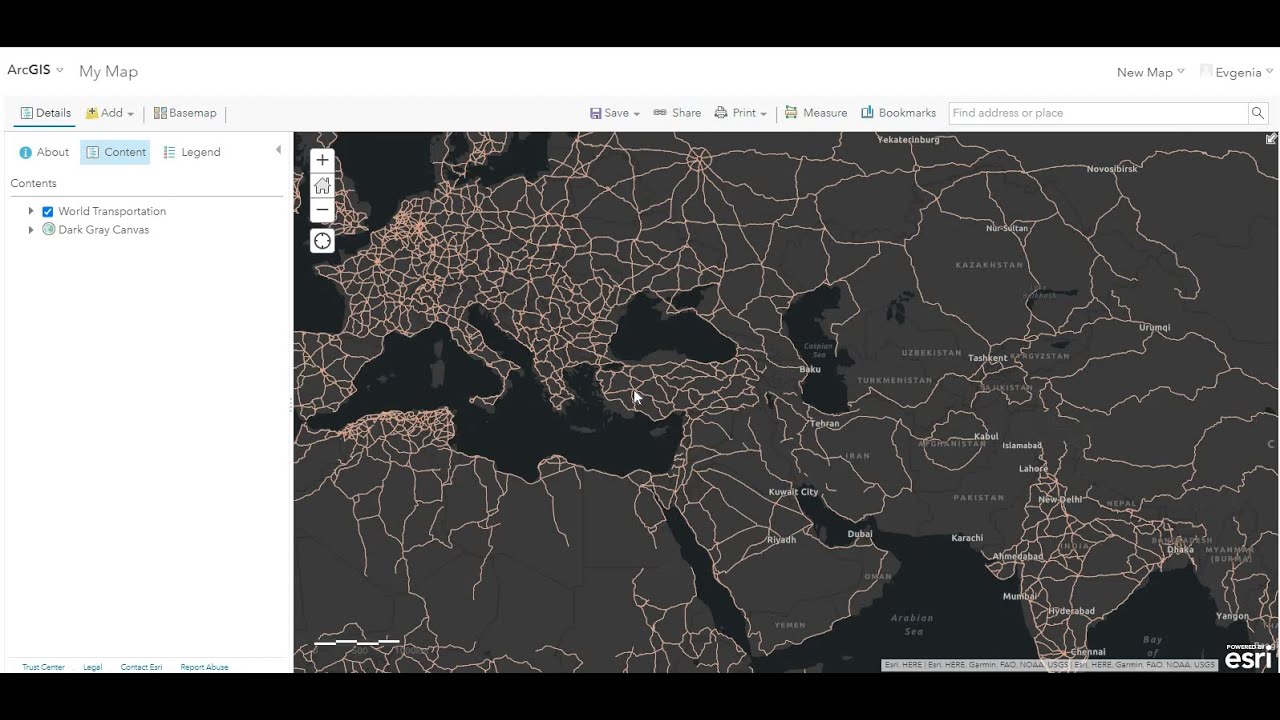Click the map attribution text

coord(1049,665)
